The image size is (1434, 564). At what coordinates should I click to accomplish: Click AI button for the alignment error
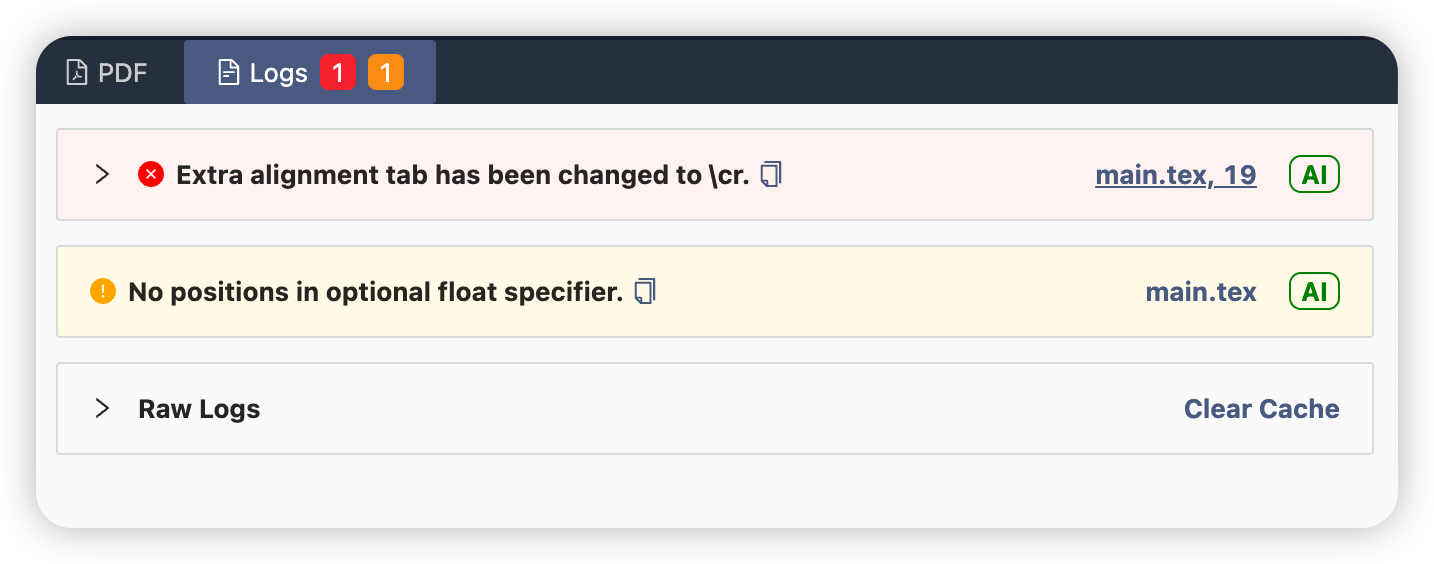pyautogui.click(x=1314, y=175)
